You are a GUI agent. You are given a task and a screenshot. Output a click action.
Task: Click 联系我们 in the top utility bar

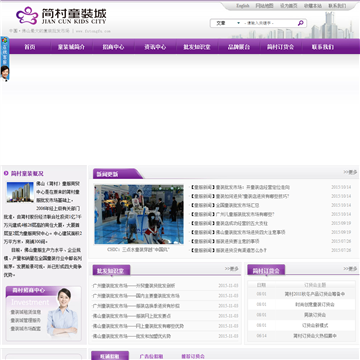337,6
